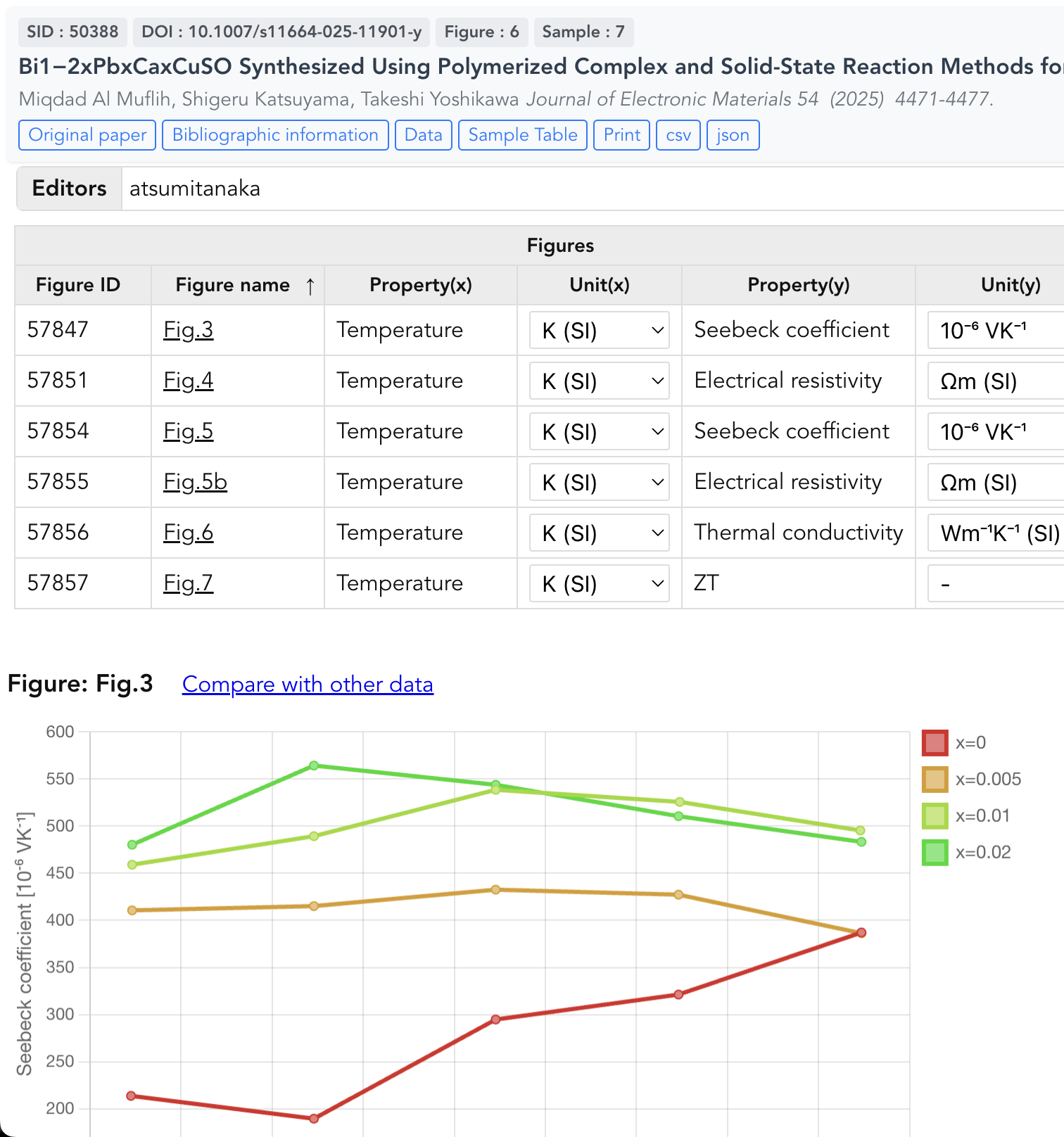Click the Print button
The width and height of the screenshot is (1064, 1137).
coord(621,135)
